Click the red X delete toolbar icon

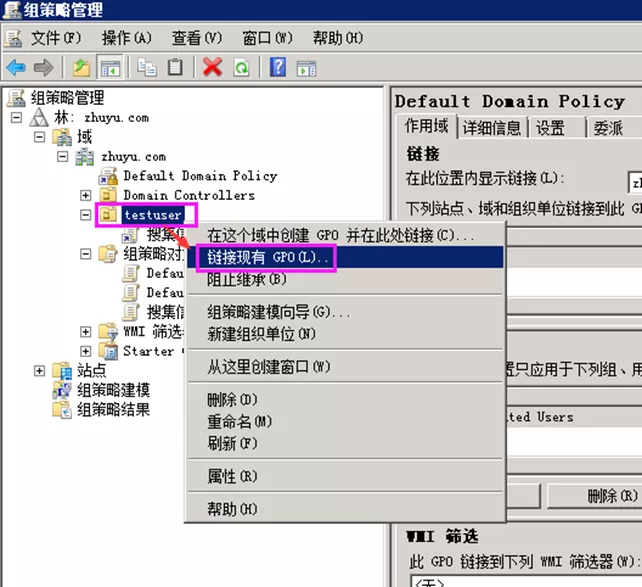212,67
